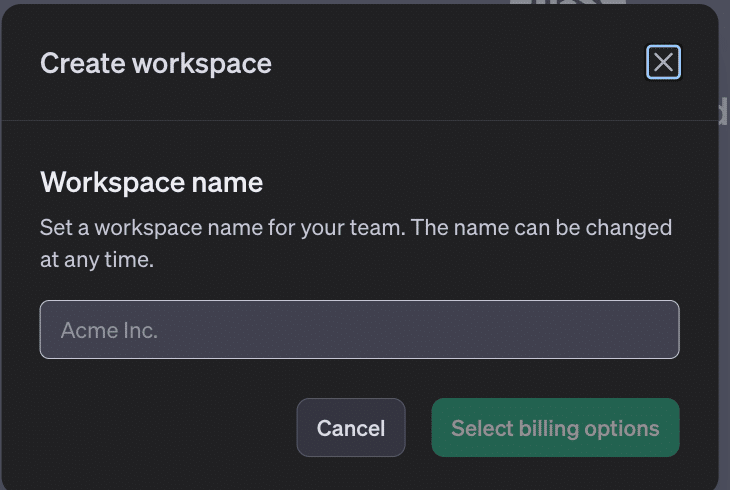730x490 pixels.
Task: Place the cursor in the team name field
Action: point(359,330)
